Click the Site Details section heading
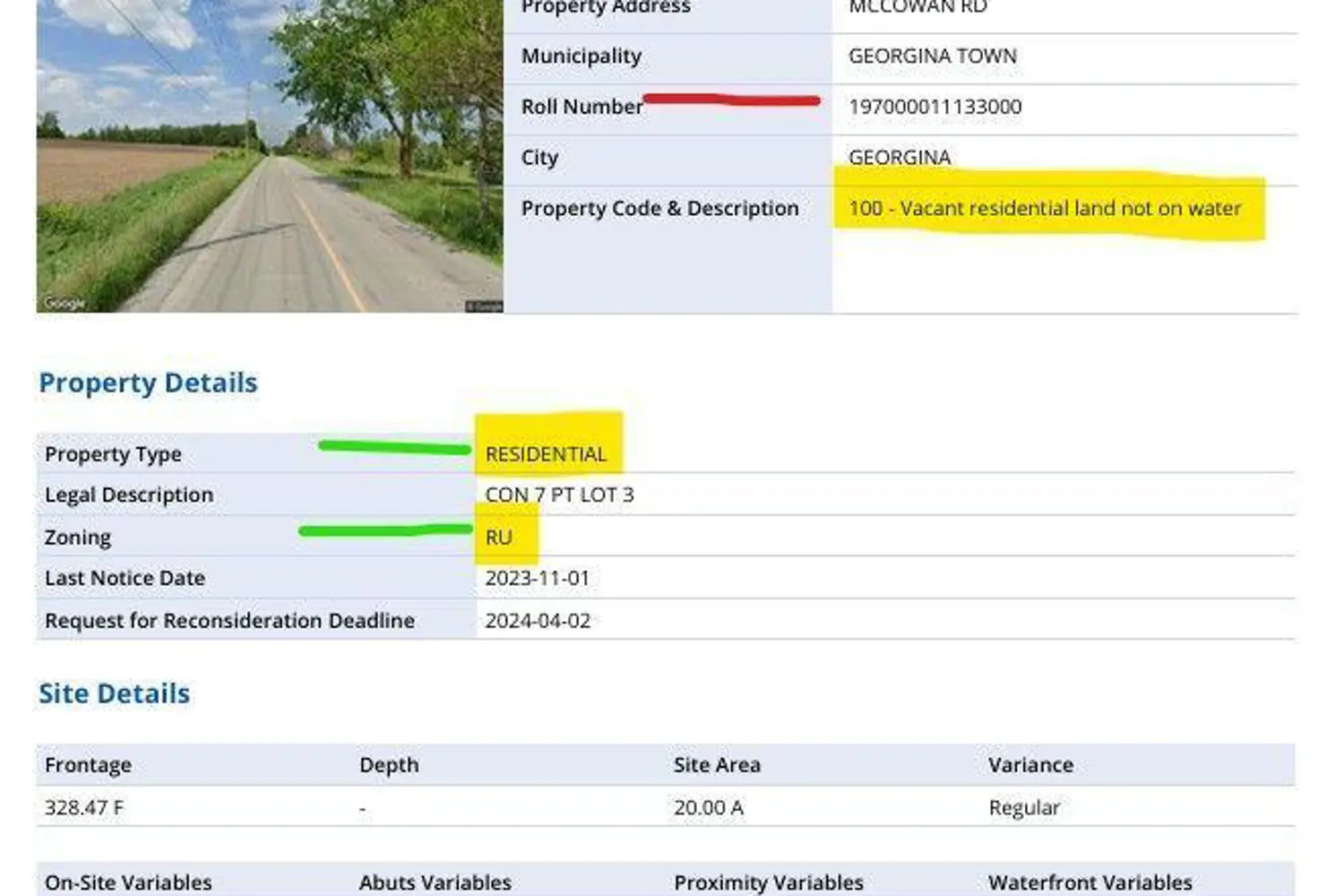1344x896 pixels. (x=114, y=694)
